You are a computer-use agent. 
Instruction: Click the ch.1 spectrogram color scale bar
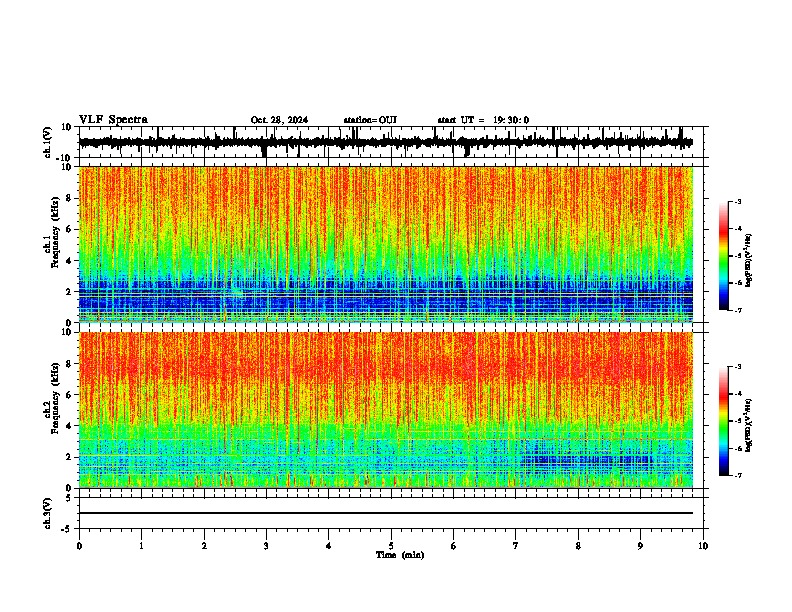point(724,256)
